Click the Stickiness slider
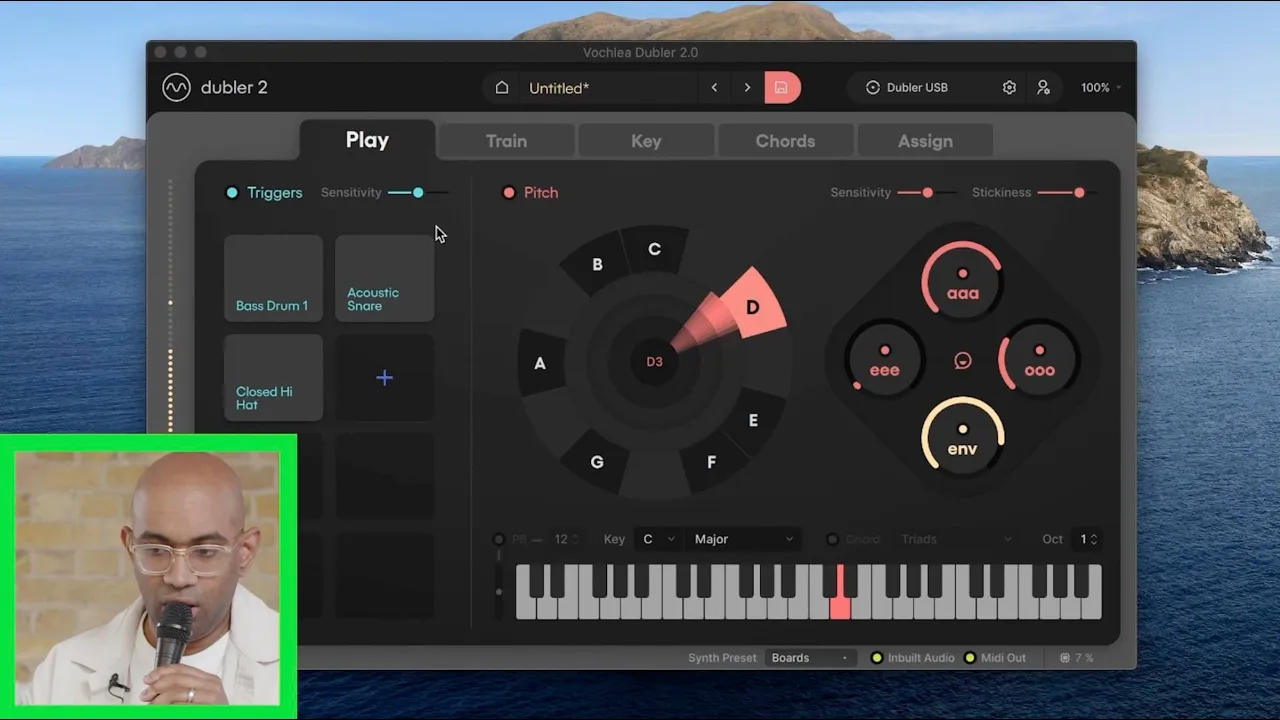The height and width of the screenshot is (720, 1280). point(1067,193)
